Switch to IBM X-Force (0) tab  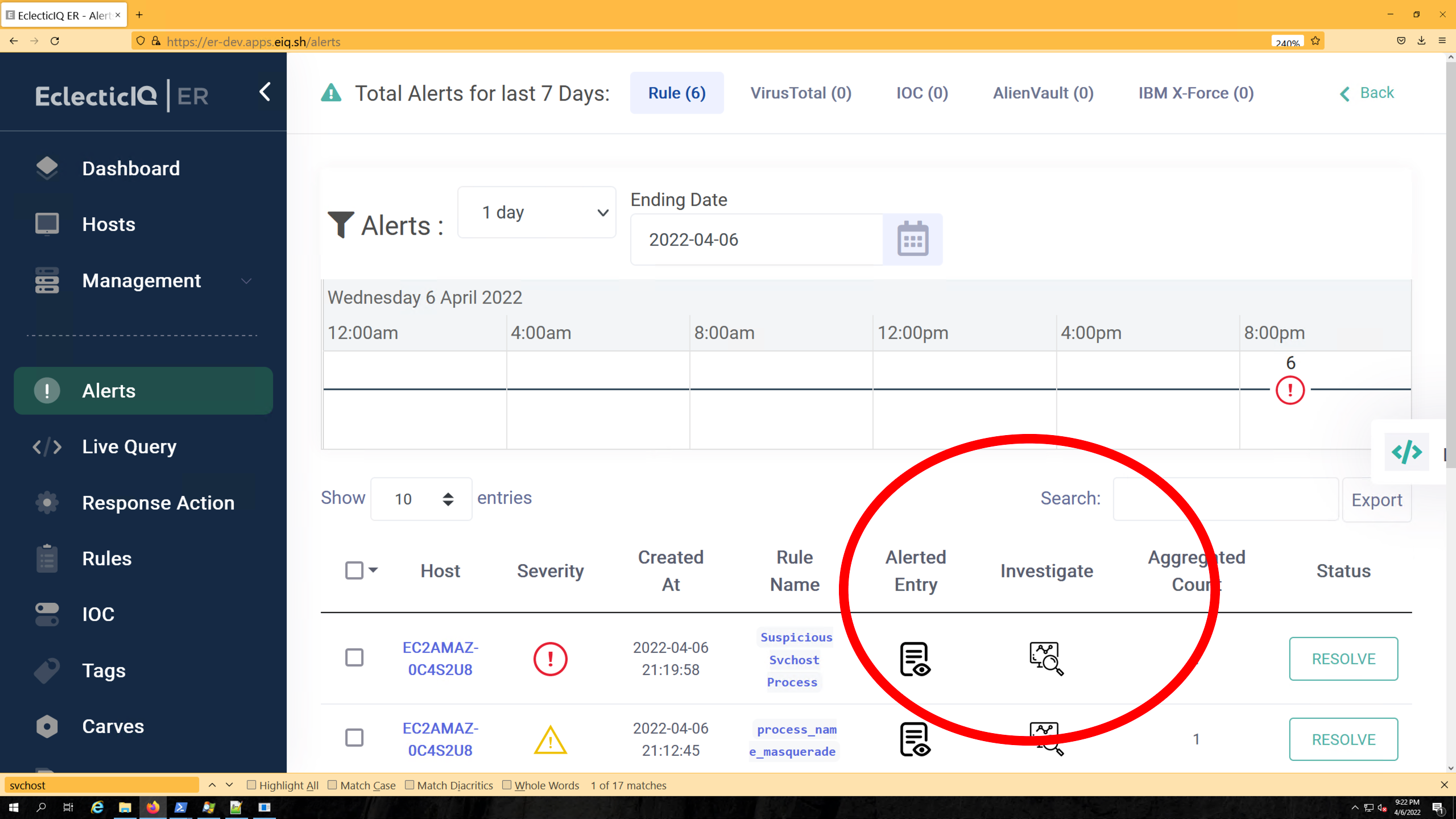[x=1196, y=93]
